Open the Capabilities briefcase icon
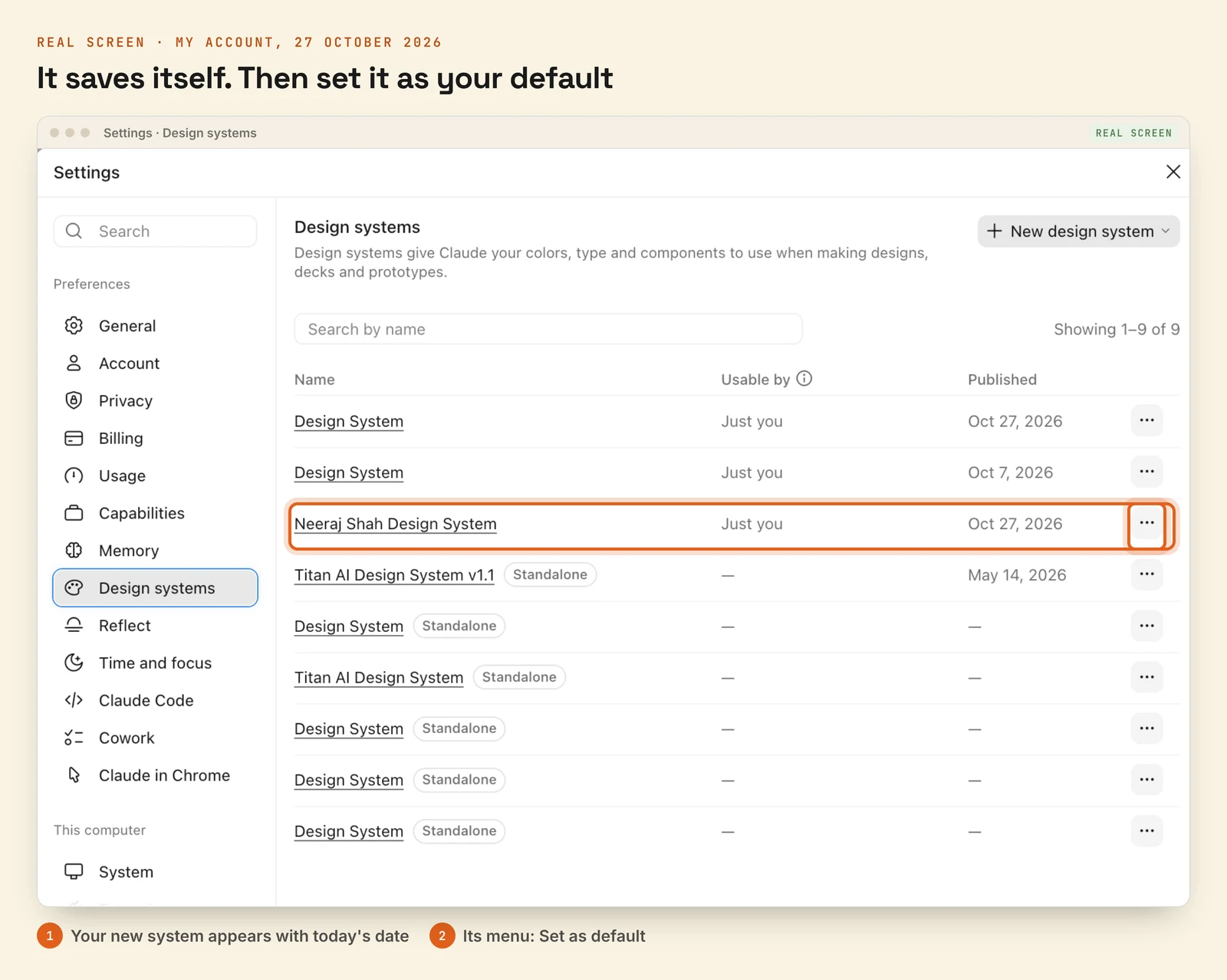The image size is (1227, 980). 74,513
